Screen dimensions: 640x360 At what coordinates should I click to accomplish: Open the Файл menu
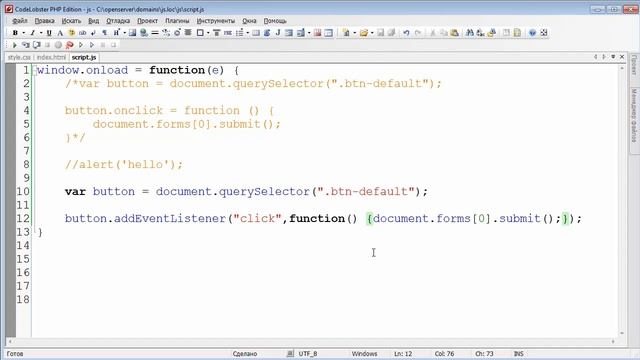tap(20, 21)
